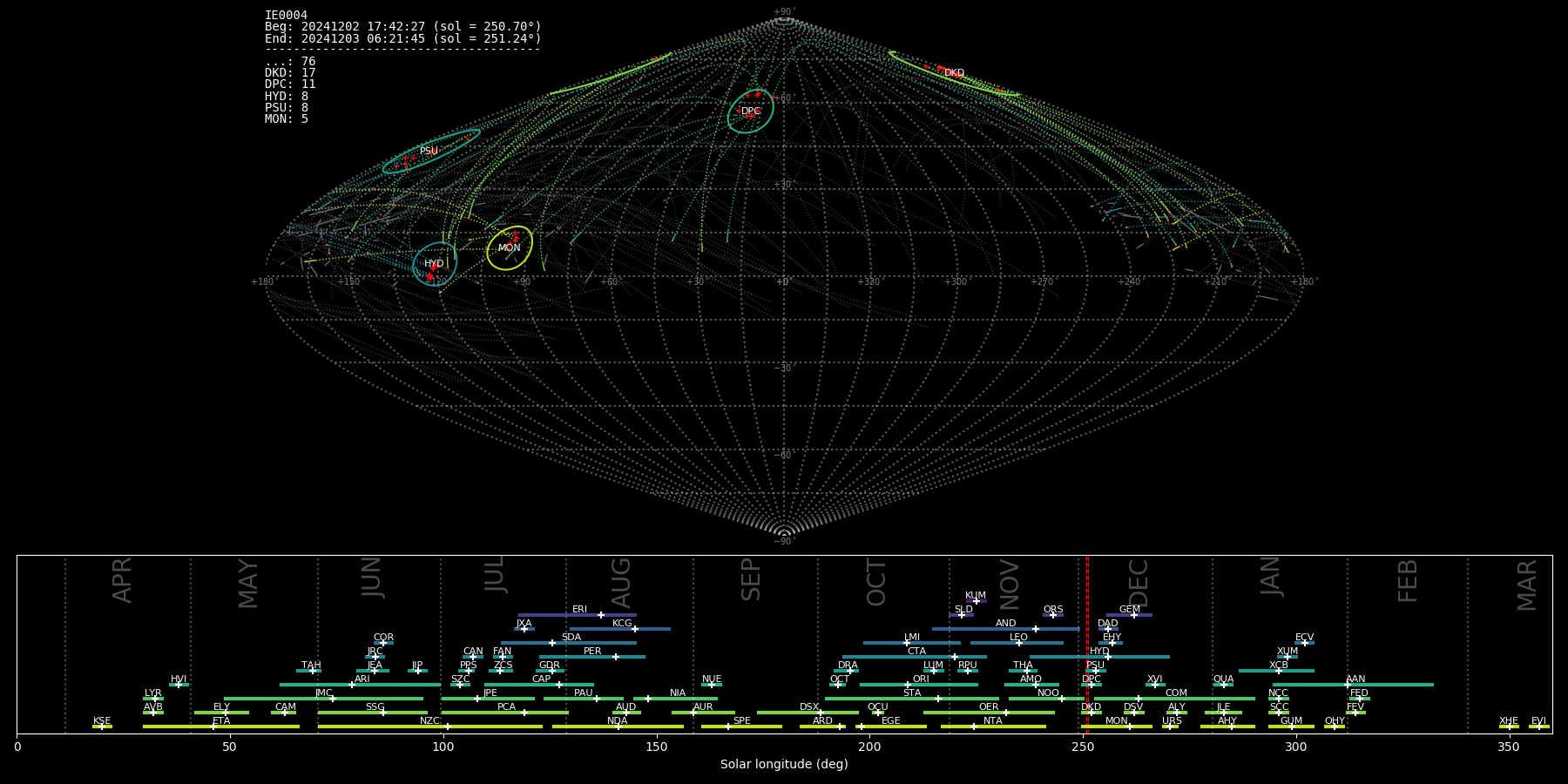Image resolution: width=1568 pixels, height=784 pixels.
Task: Click the PSU radiant label on sky map
Action: 429,152
